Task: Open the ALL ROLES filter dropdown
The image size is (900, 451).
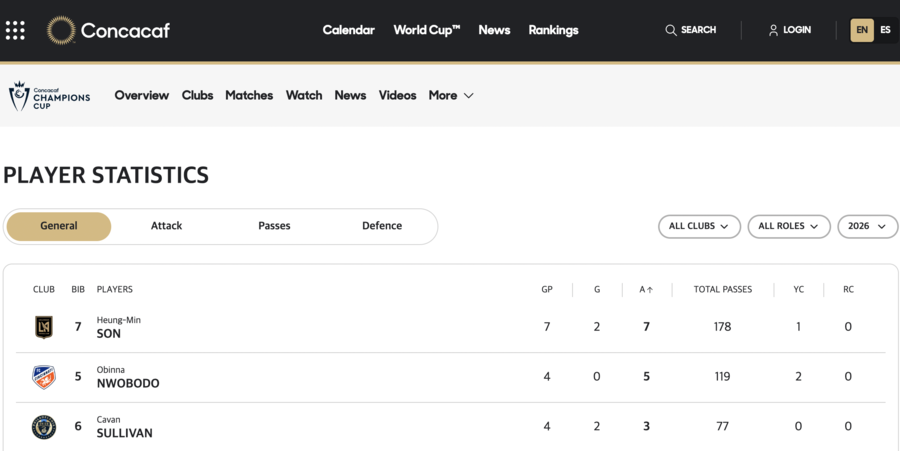Action: coord(789,226)
